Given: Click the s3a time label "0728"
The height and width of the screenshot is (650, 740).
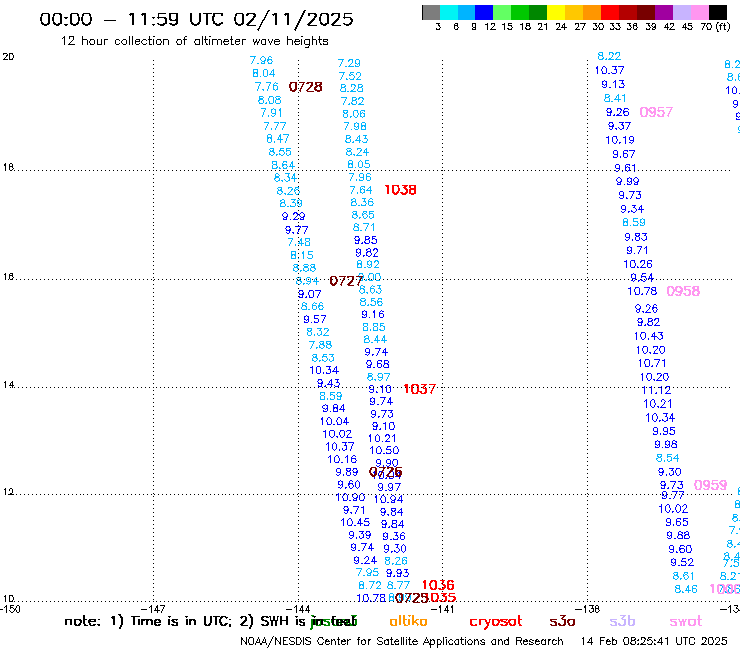Looking at the screenshot, I should [x=305, y=87].
